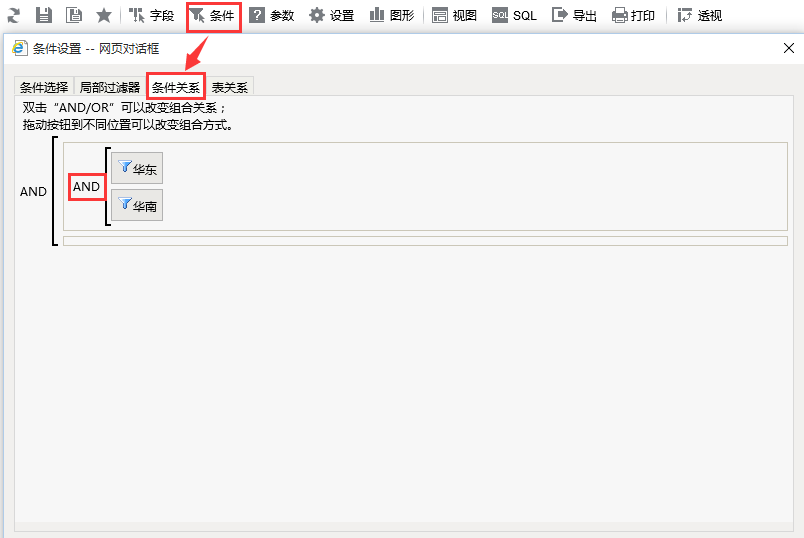This screenshot has height=538, width=804.
Task: Click the refresh icon in toolbar
Action: (x=14, y=15)
